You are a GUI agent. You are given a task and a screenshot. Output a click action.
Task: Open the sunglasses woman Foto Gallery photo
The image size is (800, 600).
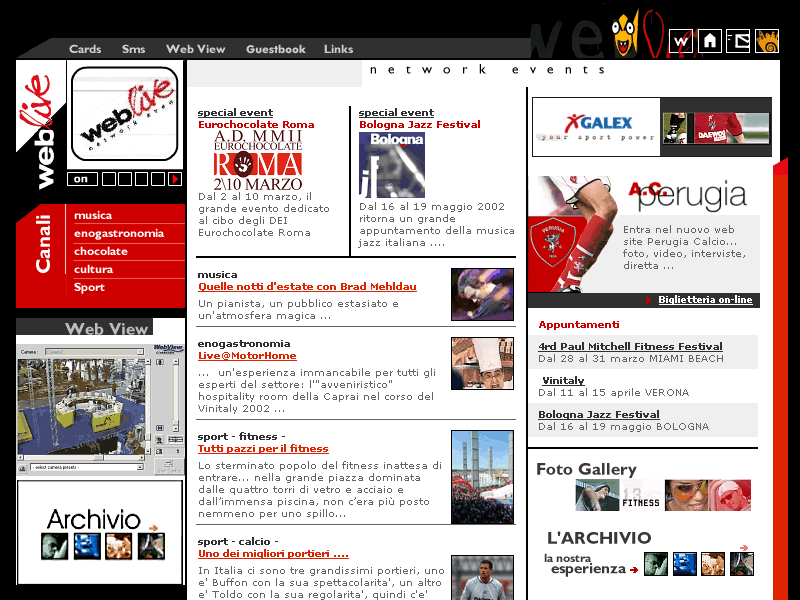point(686,495)
